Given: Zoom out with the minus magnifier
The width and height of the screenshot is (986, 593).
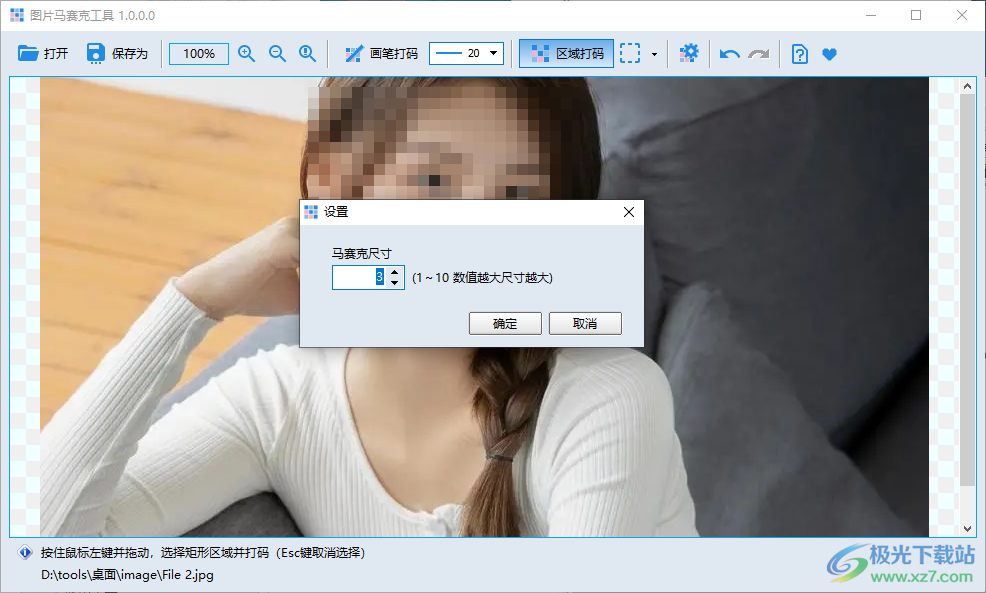Looking at the screenshot, I should point(277,53).
